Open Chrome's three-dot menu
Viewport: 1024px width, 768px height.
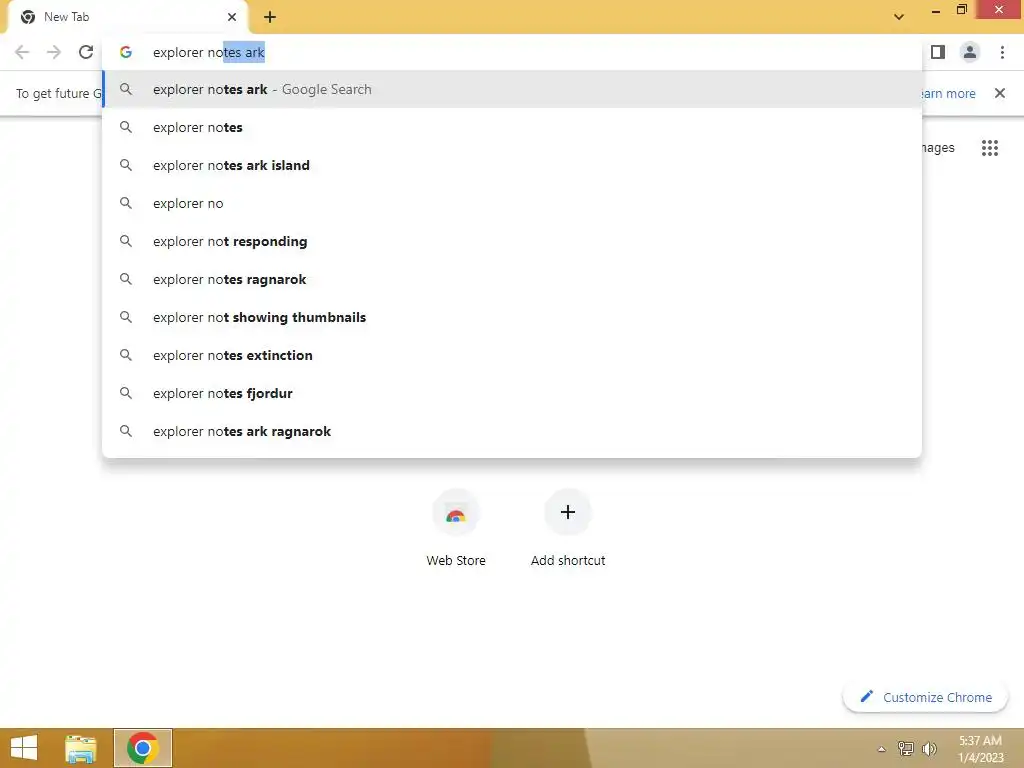tap(1002, 52)
